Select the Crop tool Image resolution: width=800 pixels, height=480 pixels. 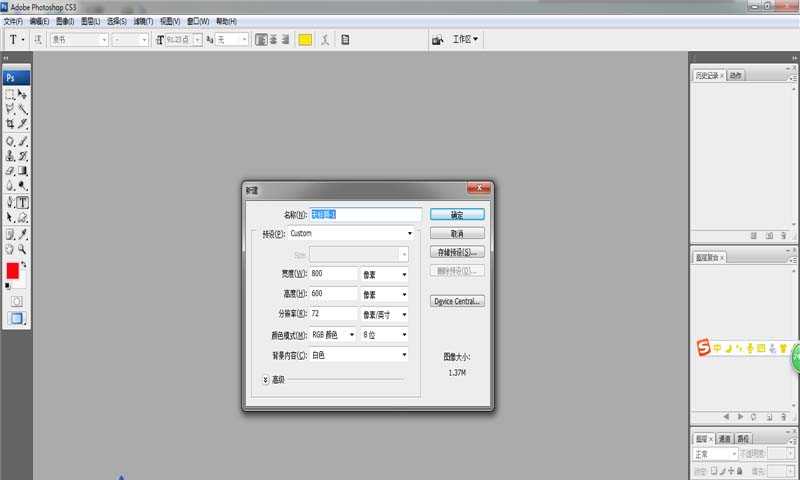coord(10,124)
